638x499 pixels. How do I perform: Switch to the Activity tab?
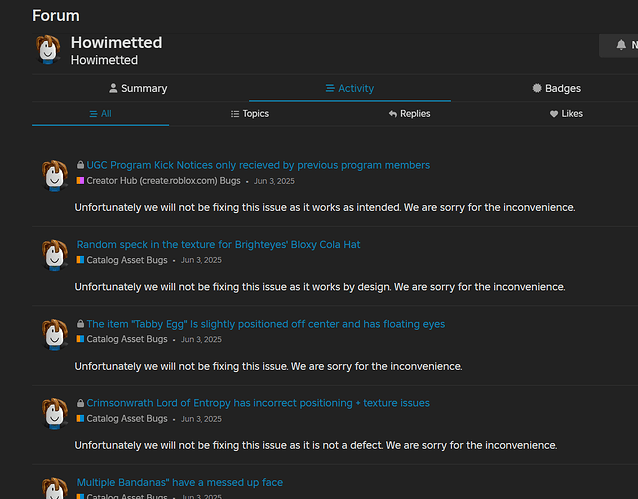pos(350,88)
